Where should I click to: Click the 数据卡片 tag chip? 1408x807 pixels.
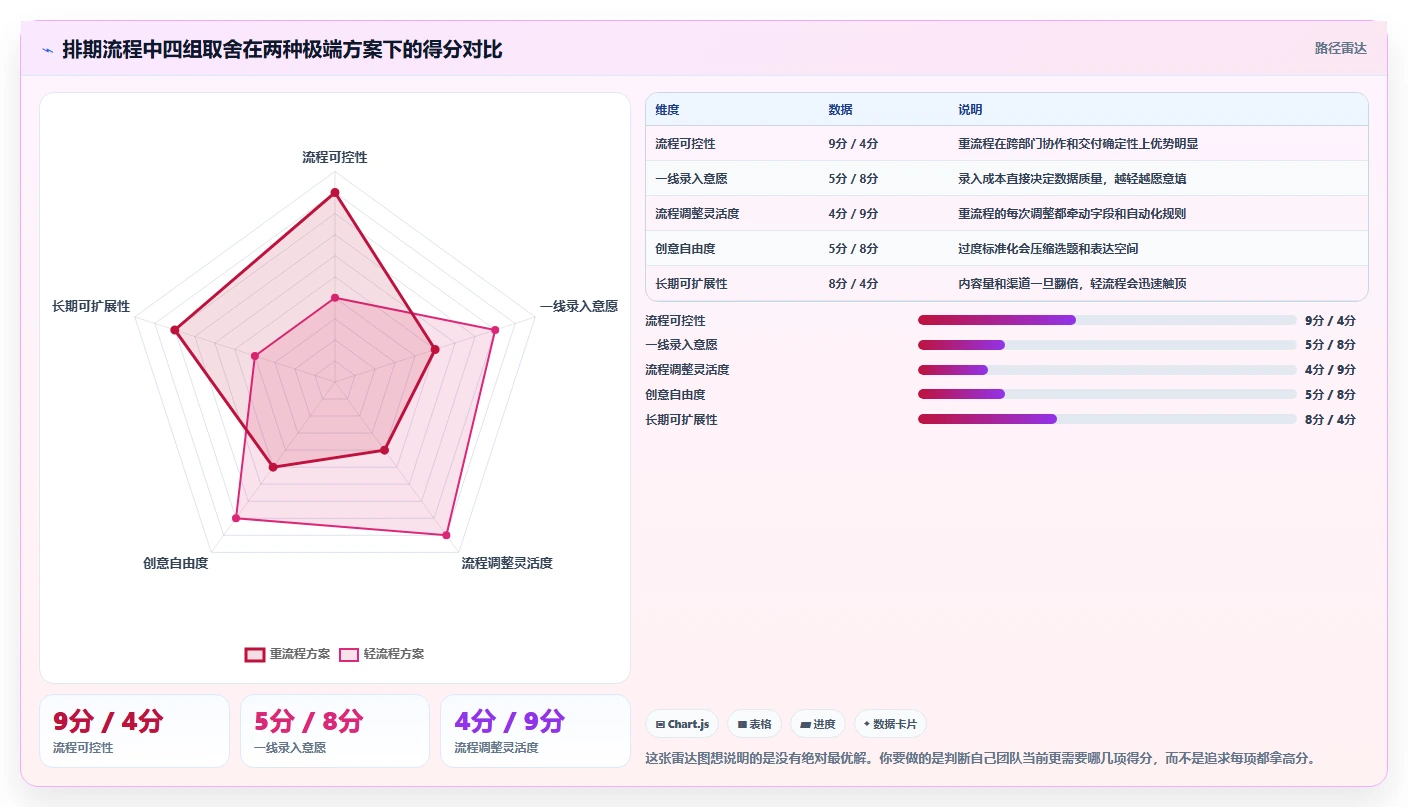click(x=890, y=724)
